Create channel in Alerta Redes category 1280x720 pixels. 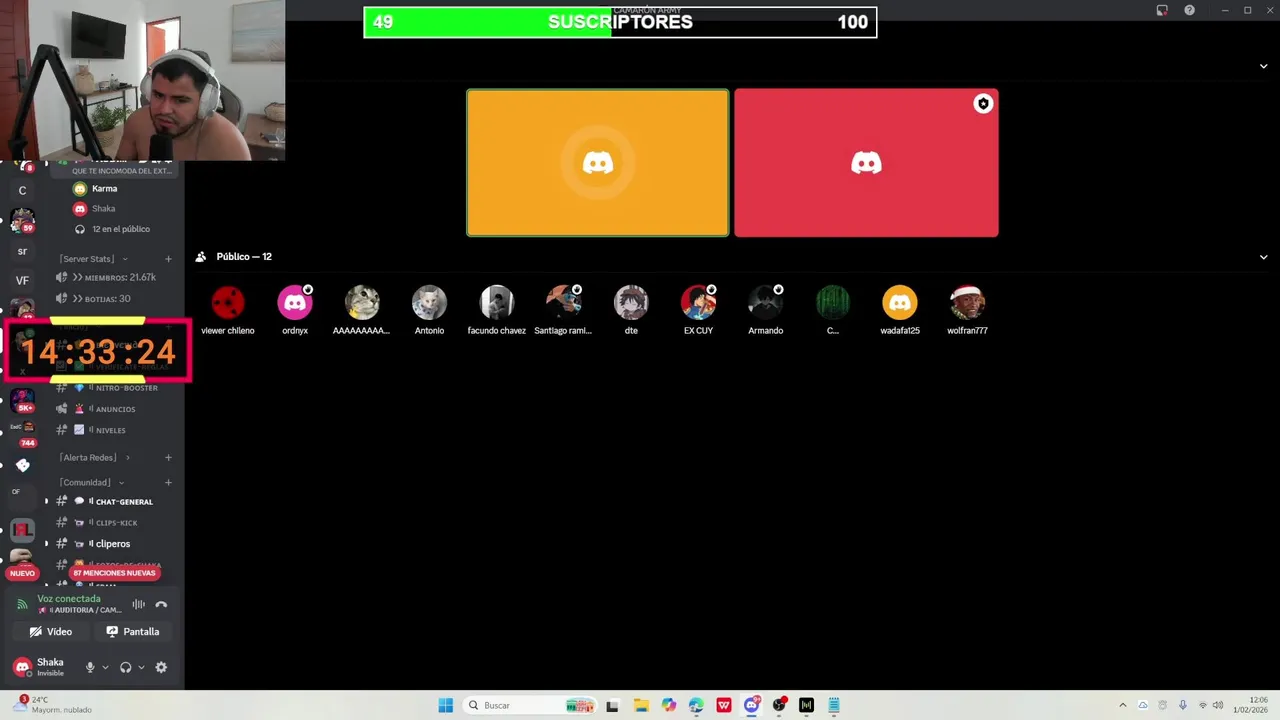(x=168, y=457)
